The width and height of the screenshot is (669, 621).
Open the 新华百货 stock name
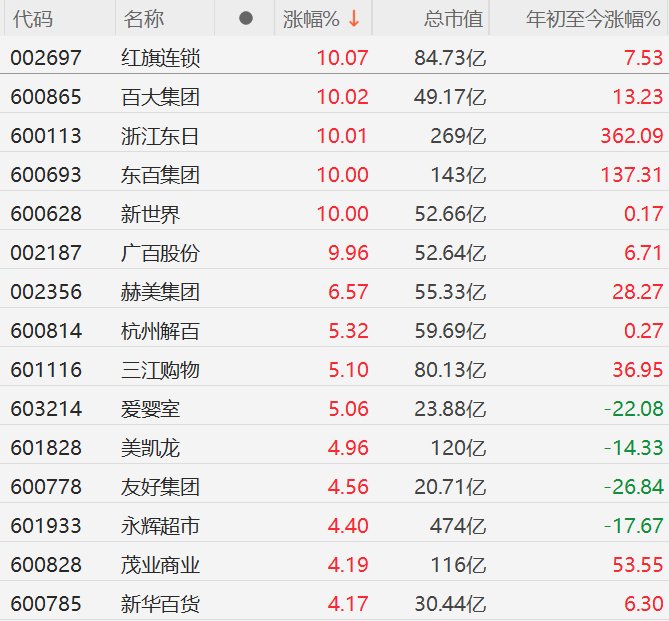tap(160, 604)
